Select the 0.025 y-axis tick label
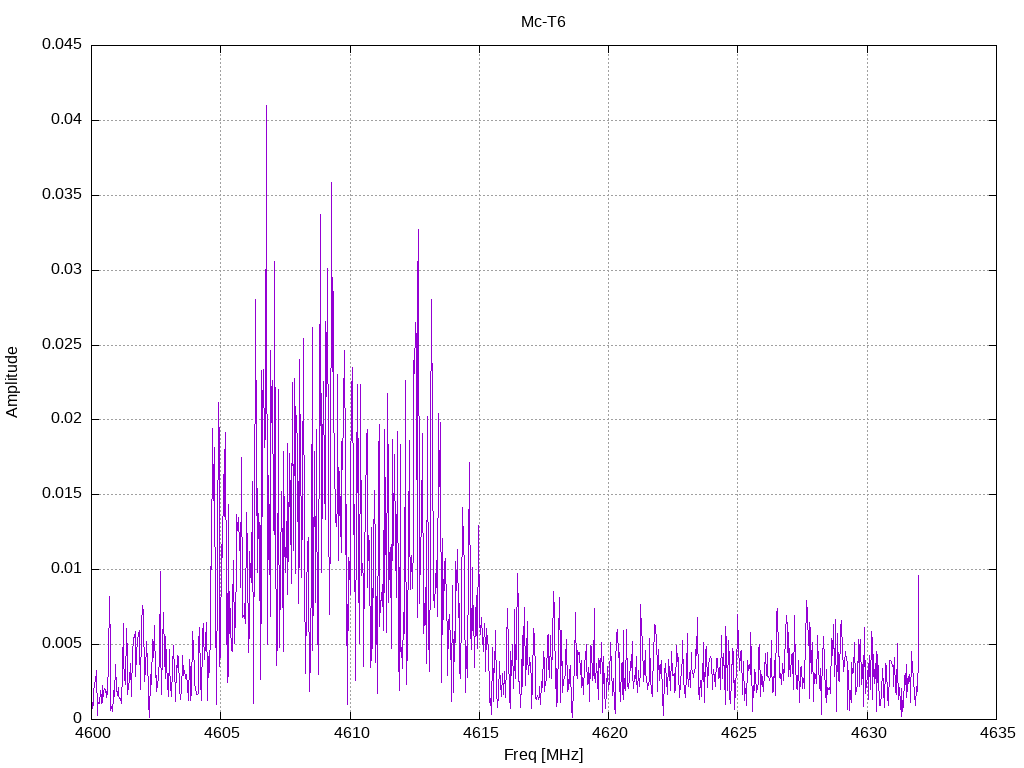Screen dimensions: 1024x768 coord(61,345)
